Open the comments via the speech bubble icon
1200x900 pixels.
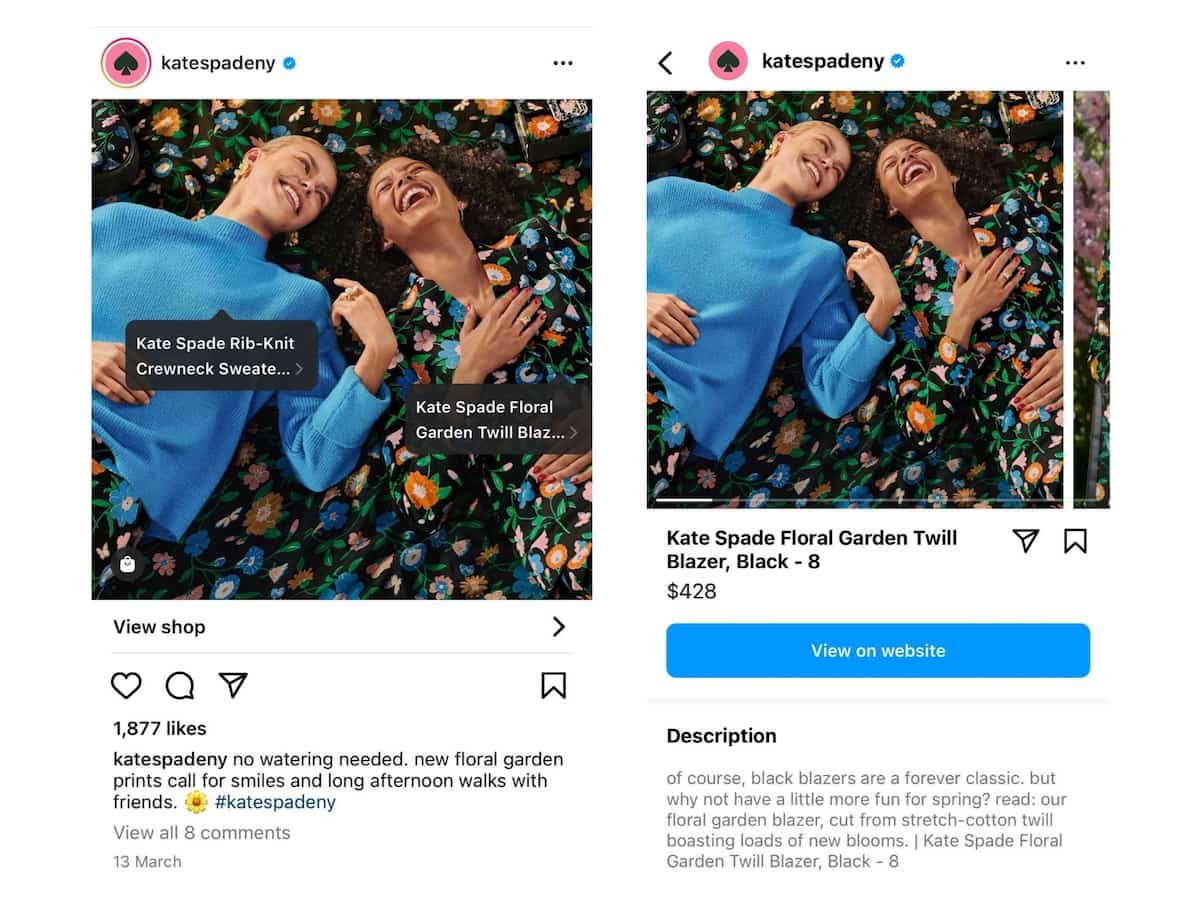point(178,686)
